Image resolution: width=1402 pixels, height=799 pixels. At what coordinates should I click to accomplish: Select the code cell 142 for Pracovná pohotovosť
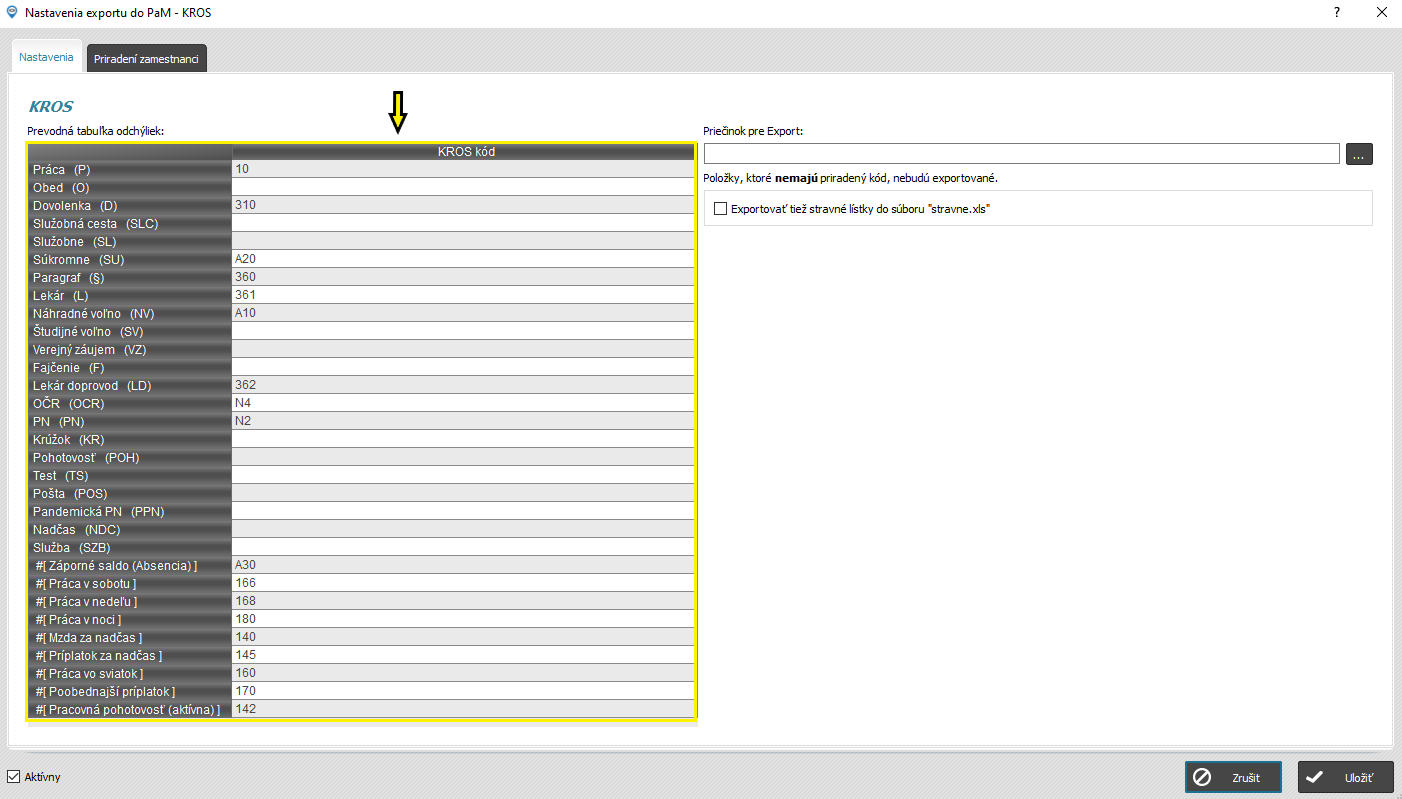[x=464, y=709]
